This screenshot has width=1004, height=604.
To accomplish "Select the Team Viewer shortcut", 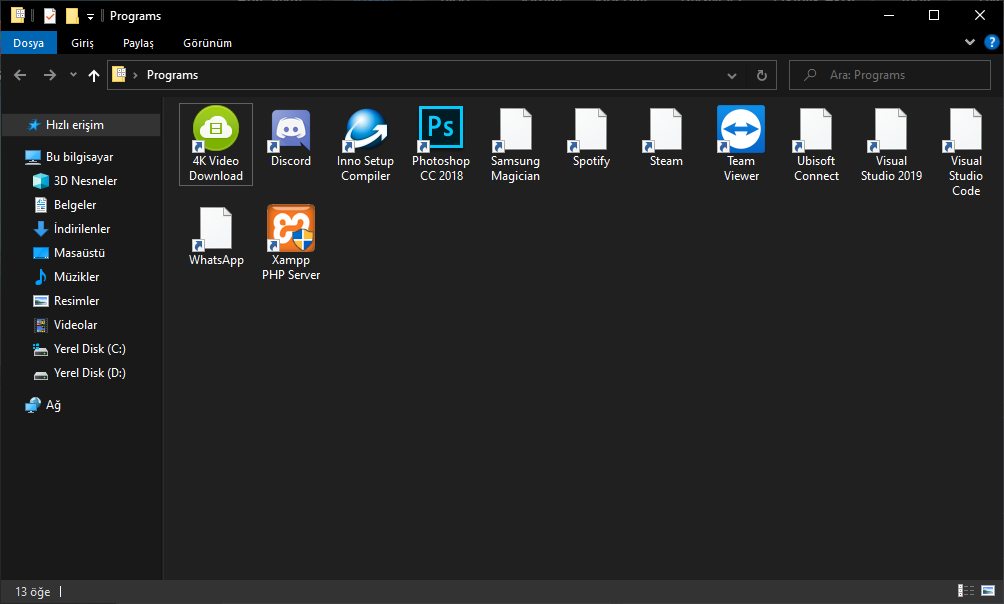I will click(741, 145).
